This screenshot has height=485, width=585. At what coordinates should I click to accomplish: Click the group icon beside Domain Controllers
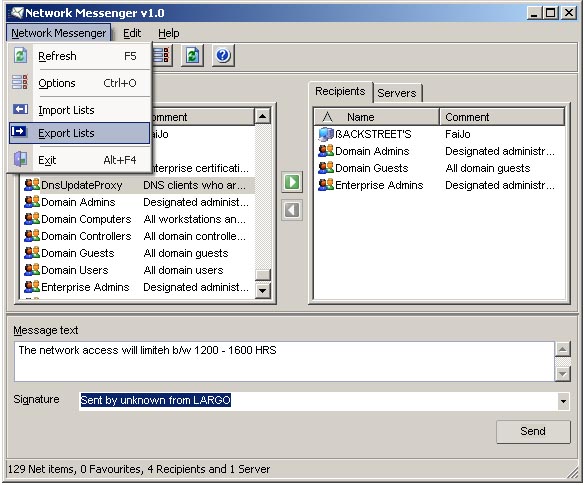coord(32,236)
